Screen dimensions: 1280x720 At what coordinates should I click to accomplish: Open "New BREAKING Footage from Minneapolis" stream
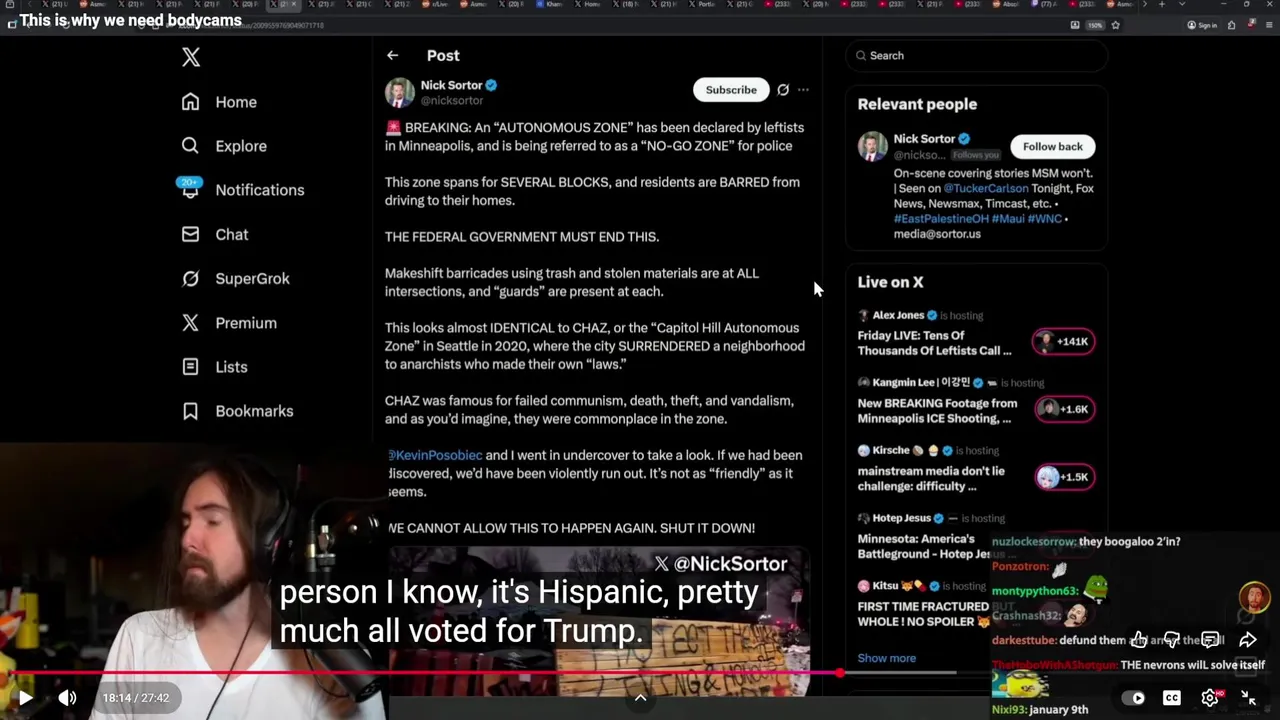pos(937,411)
